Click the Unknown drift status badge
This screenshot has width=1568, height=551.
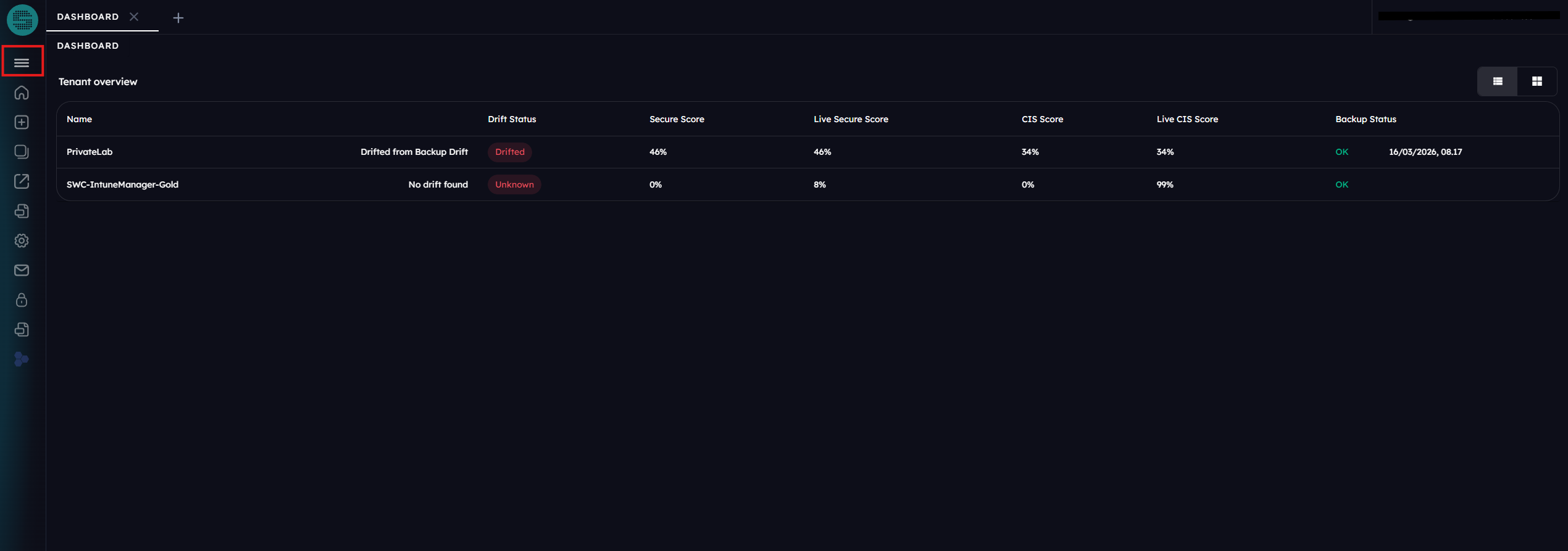514,184
